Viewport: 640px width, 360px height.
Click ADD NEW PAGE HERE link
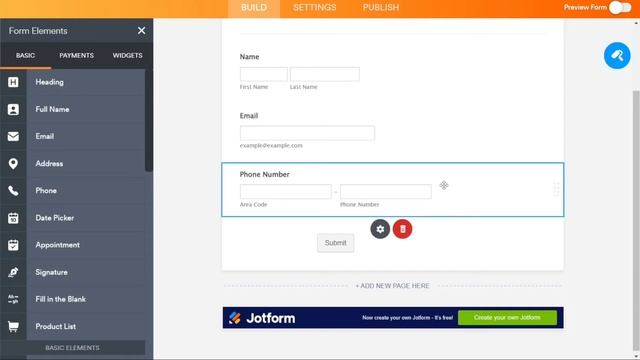click(392, 286)
